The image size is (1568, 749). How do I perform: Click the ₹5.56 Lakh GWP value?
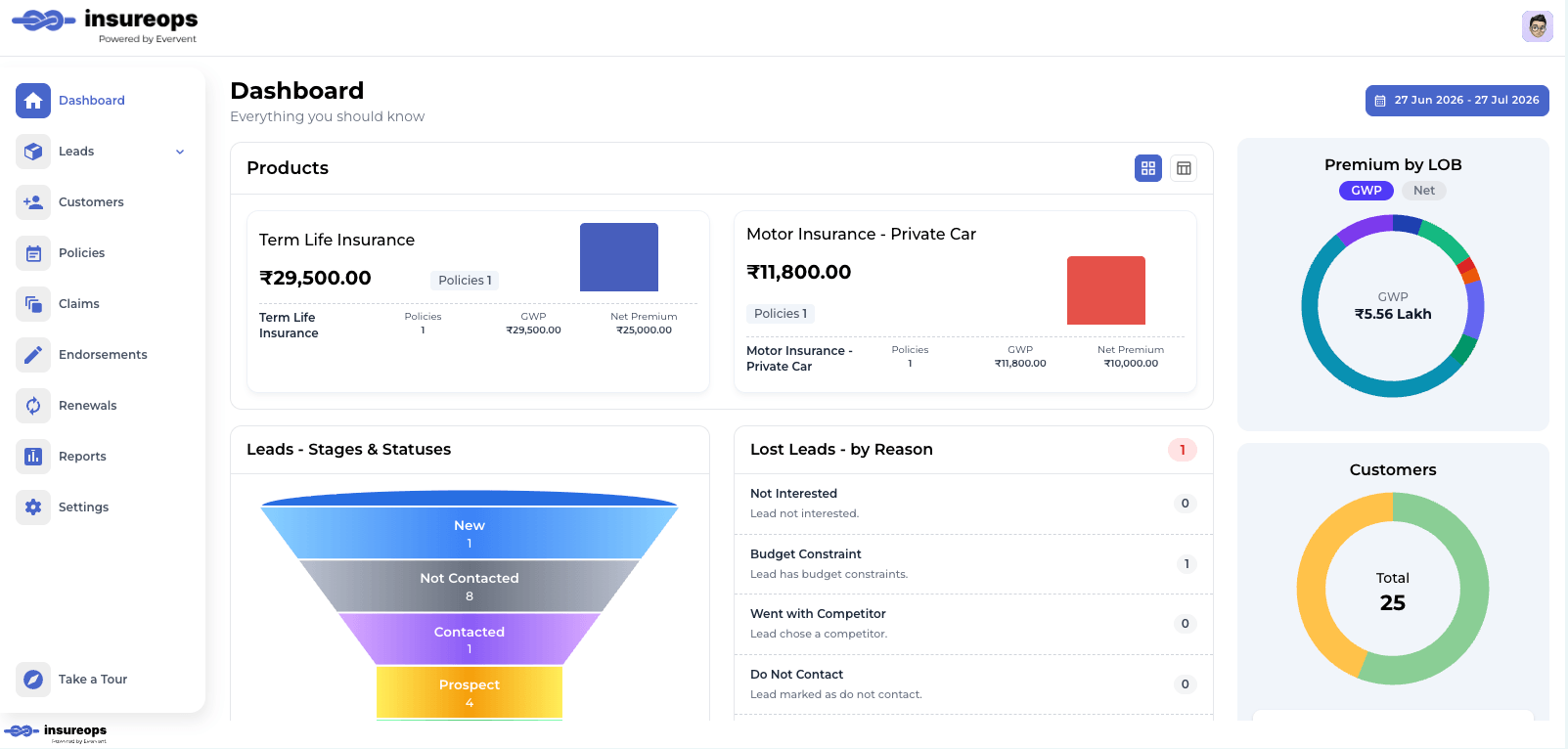[1393, 314]
